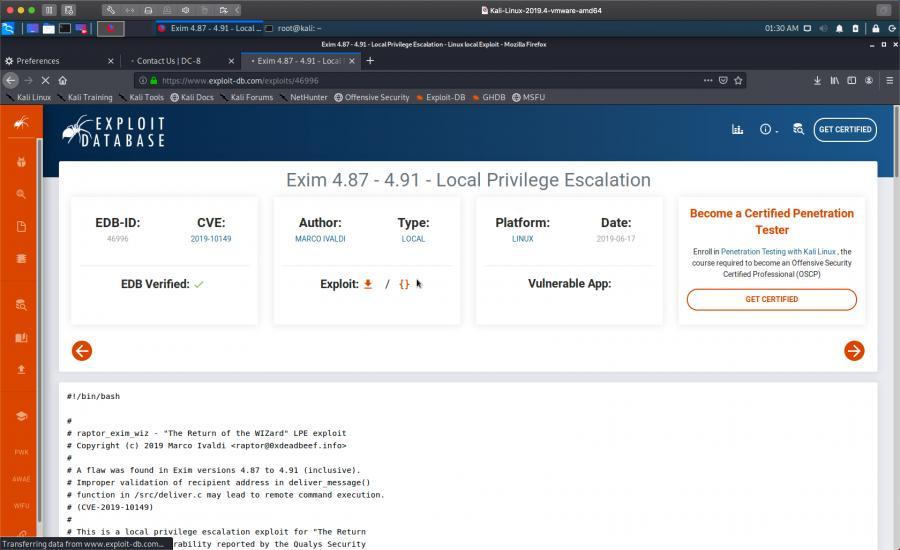Toggle the Firefox sidebar icon
This screenshot has width=900, height=550.
pyautogui.click(x=852, y=80)
